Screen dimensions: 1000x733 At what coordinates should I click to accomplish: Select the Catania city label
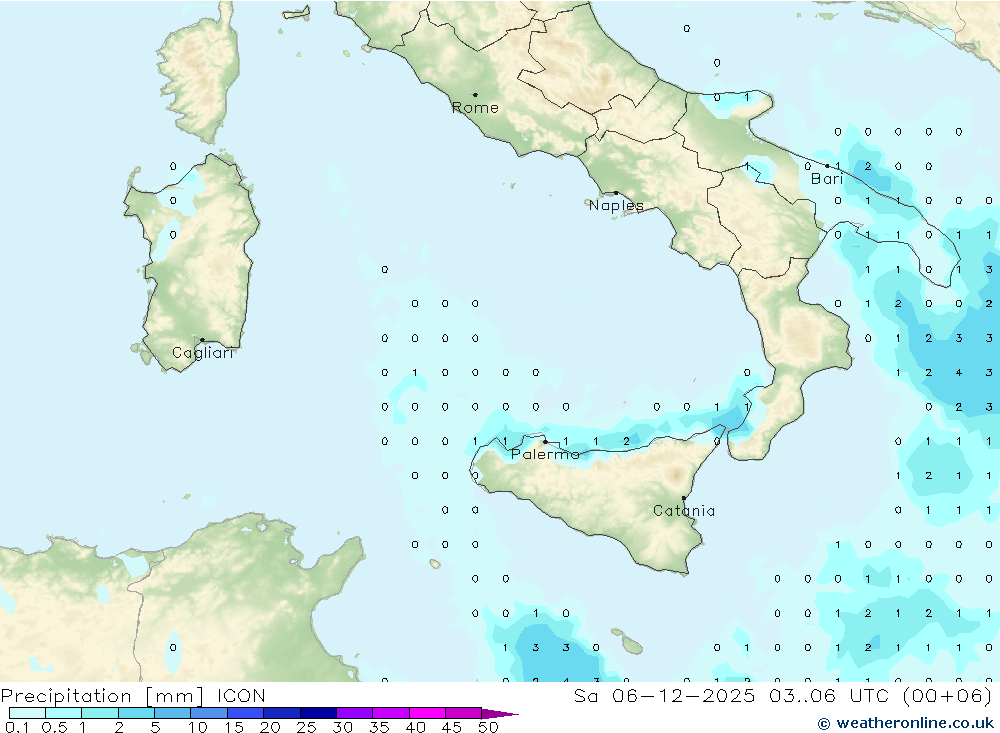click(x=684, y=511)
